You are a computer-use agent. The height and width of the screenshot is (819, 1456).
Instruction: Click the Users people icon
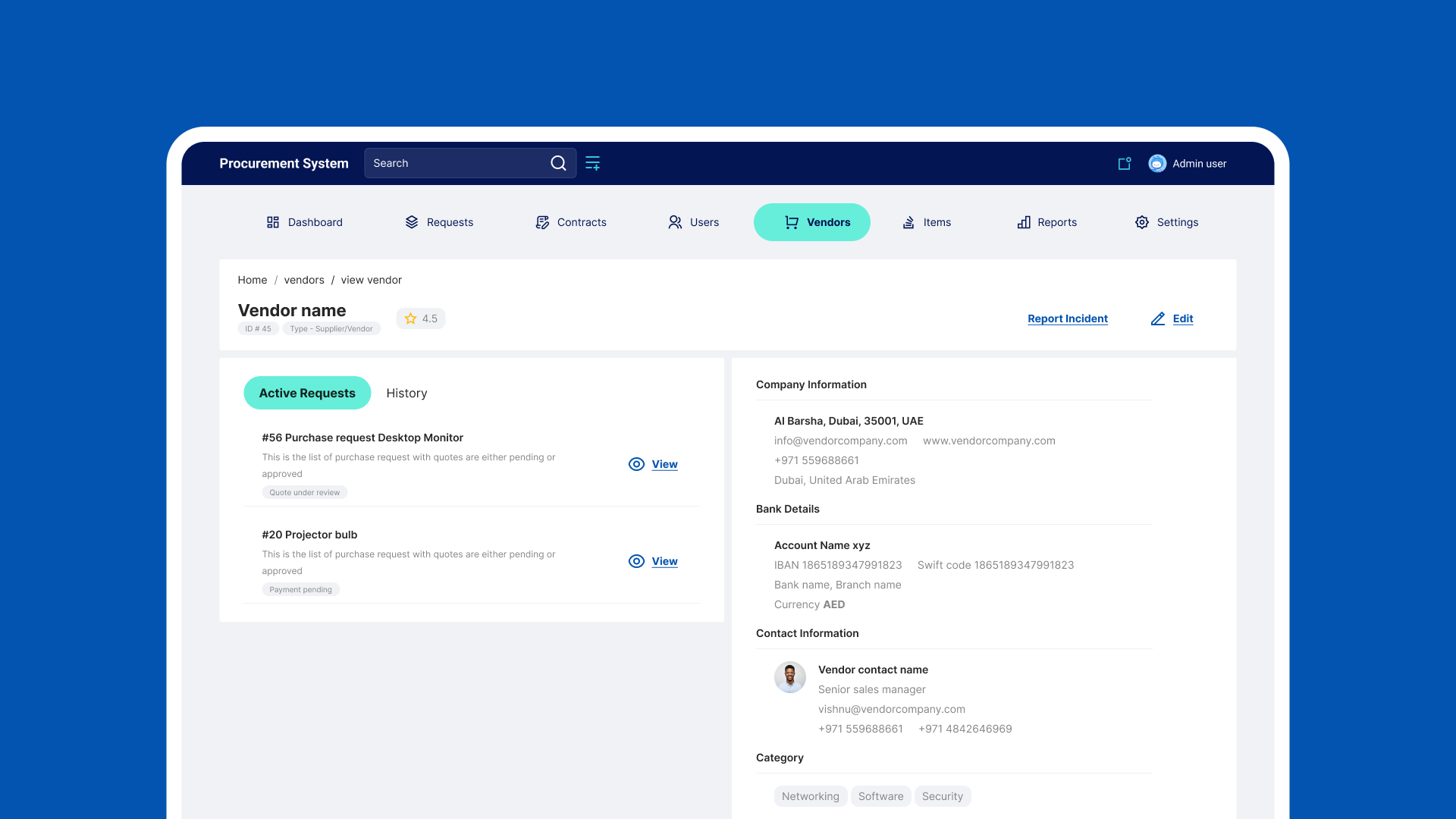point(675,222)
